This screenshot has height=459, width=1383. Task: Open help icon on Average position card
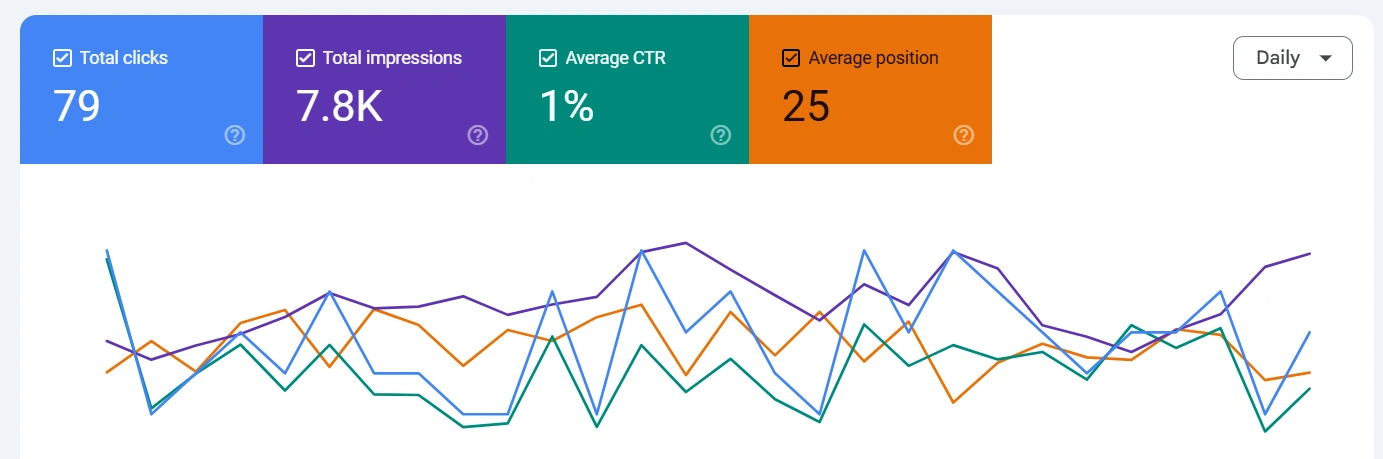[x=964, y=135]
